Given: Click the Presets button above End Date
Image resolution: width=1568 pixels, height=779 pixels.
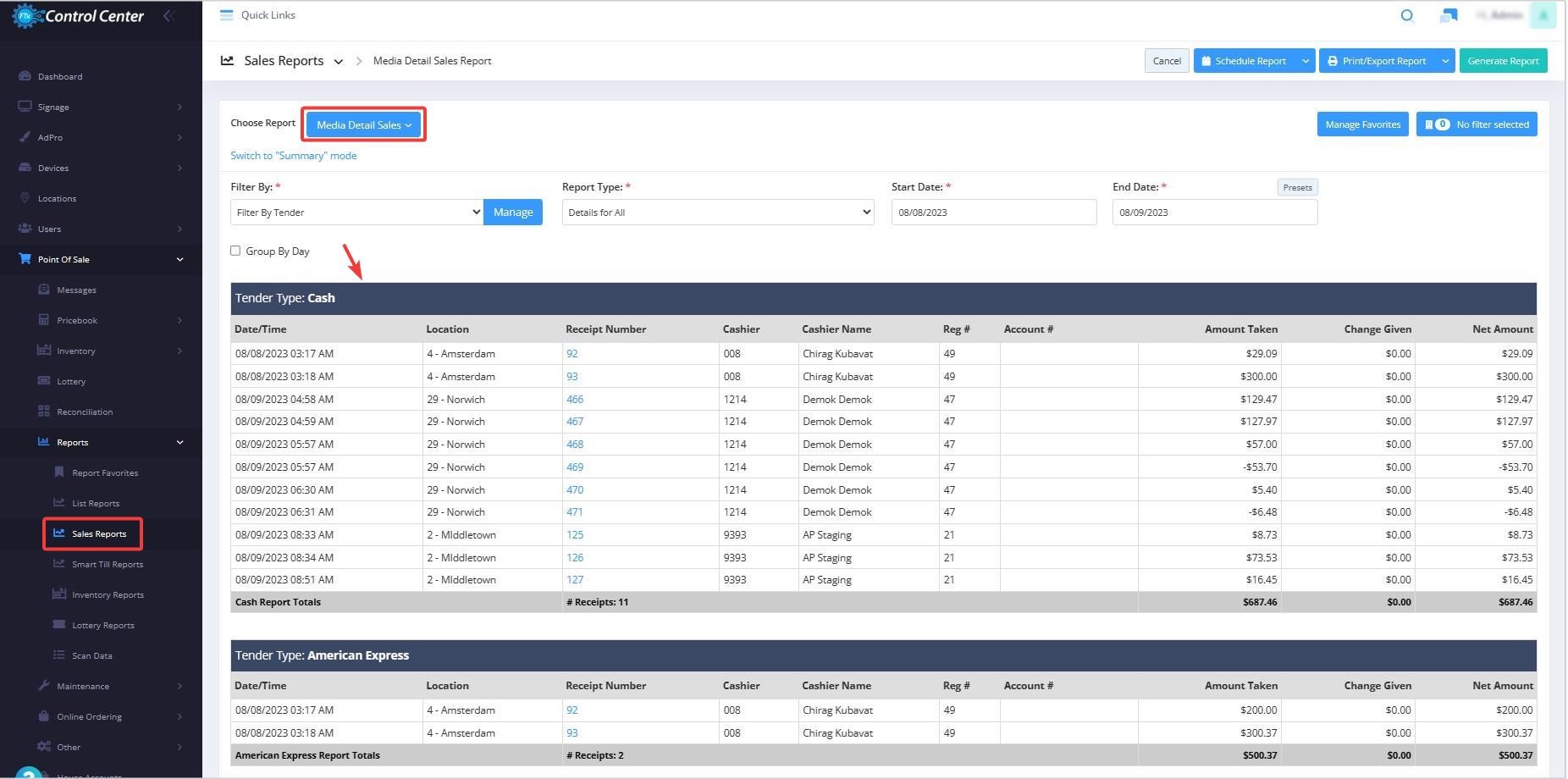Looking at the screenshot, I should tap(1297, 187).
